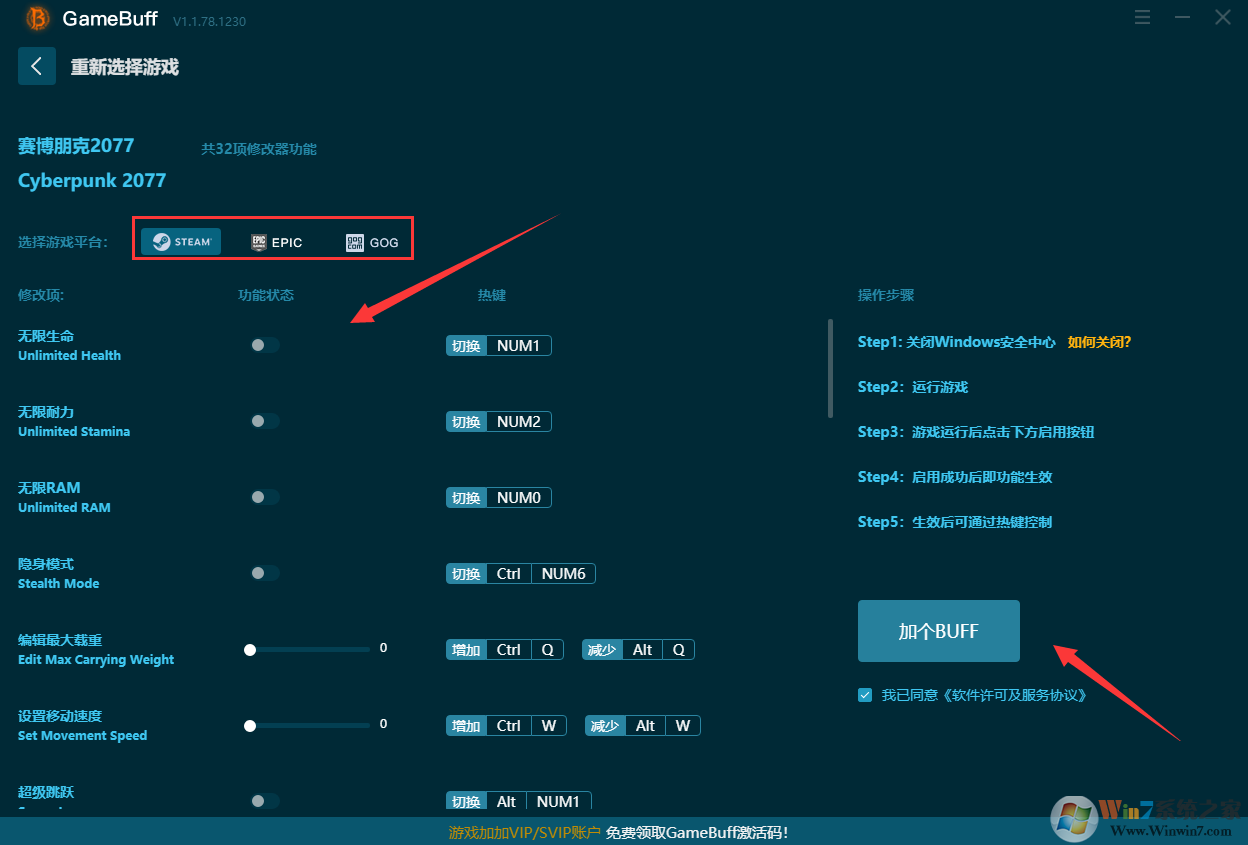
Task: Enable the Unlimited Health toggle
Action: point(264,345)
